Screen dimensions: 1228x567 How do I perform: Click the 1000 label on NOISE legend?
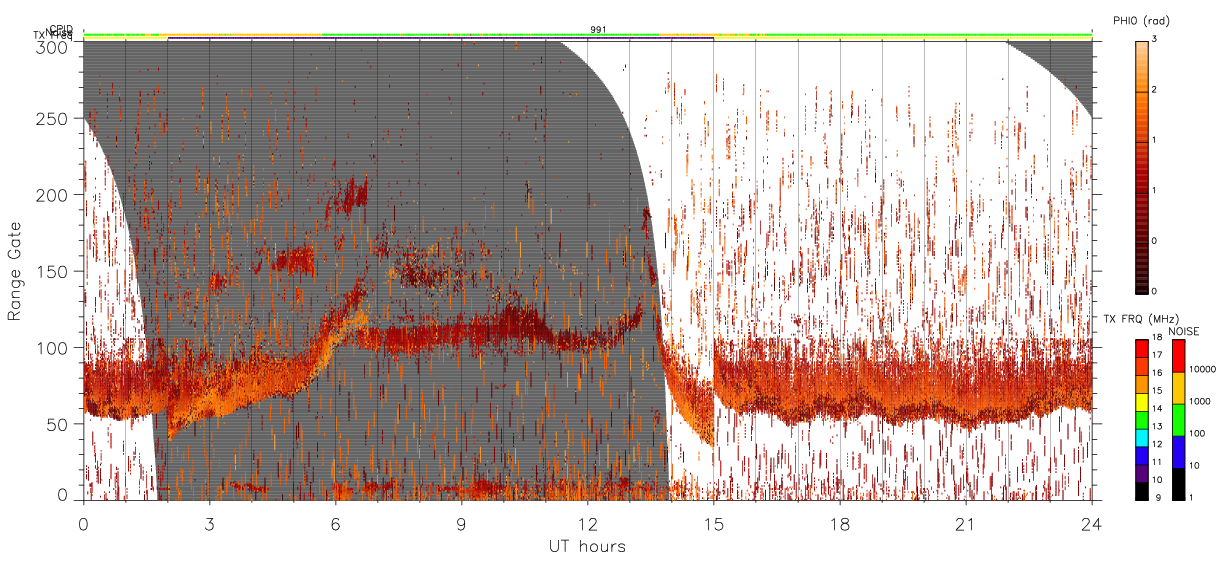point(1202,400)
